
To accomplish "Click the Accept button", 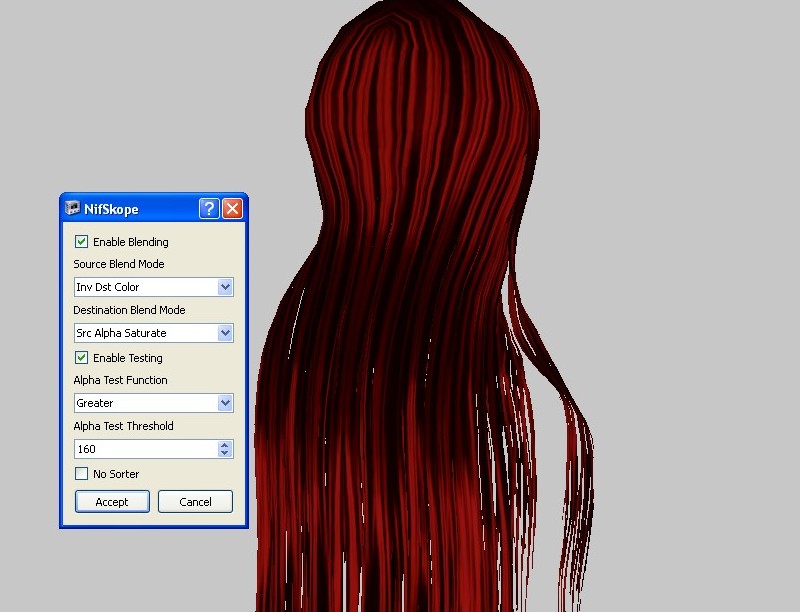I will click(112, 502).
